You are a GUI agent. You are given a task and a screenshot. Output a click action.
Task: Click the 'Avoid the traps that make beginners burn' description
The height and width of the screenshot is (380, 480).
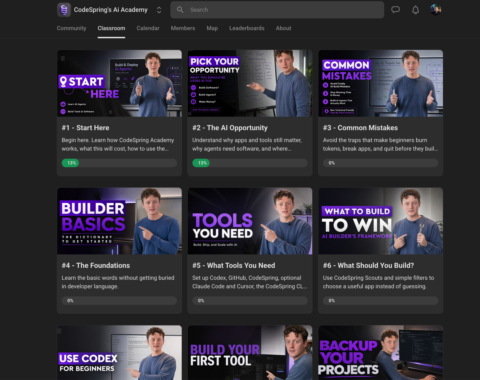click(x=380, y=144)
